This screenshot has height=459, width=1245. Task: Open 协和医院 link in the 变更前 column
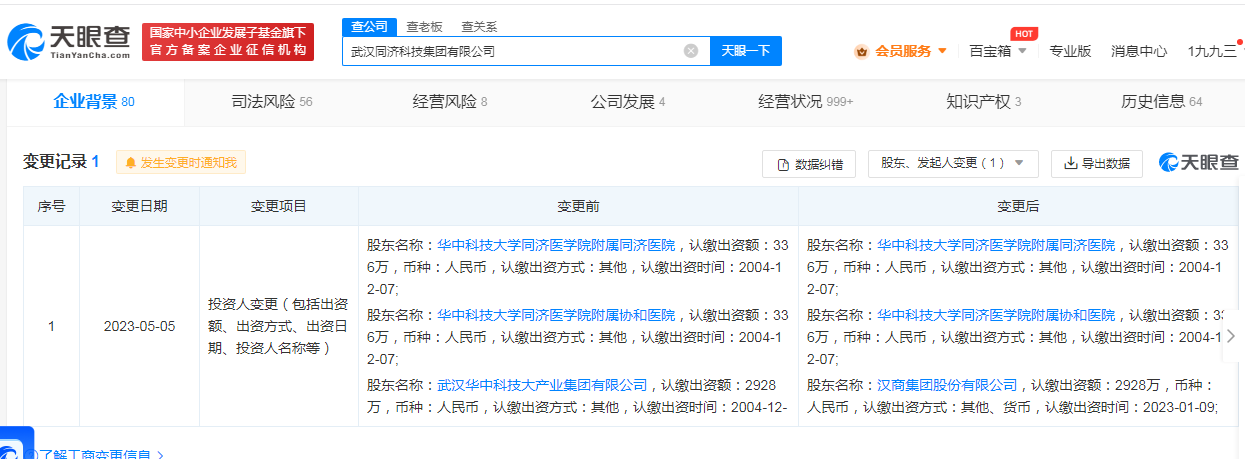click(555, 314)
